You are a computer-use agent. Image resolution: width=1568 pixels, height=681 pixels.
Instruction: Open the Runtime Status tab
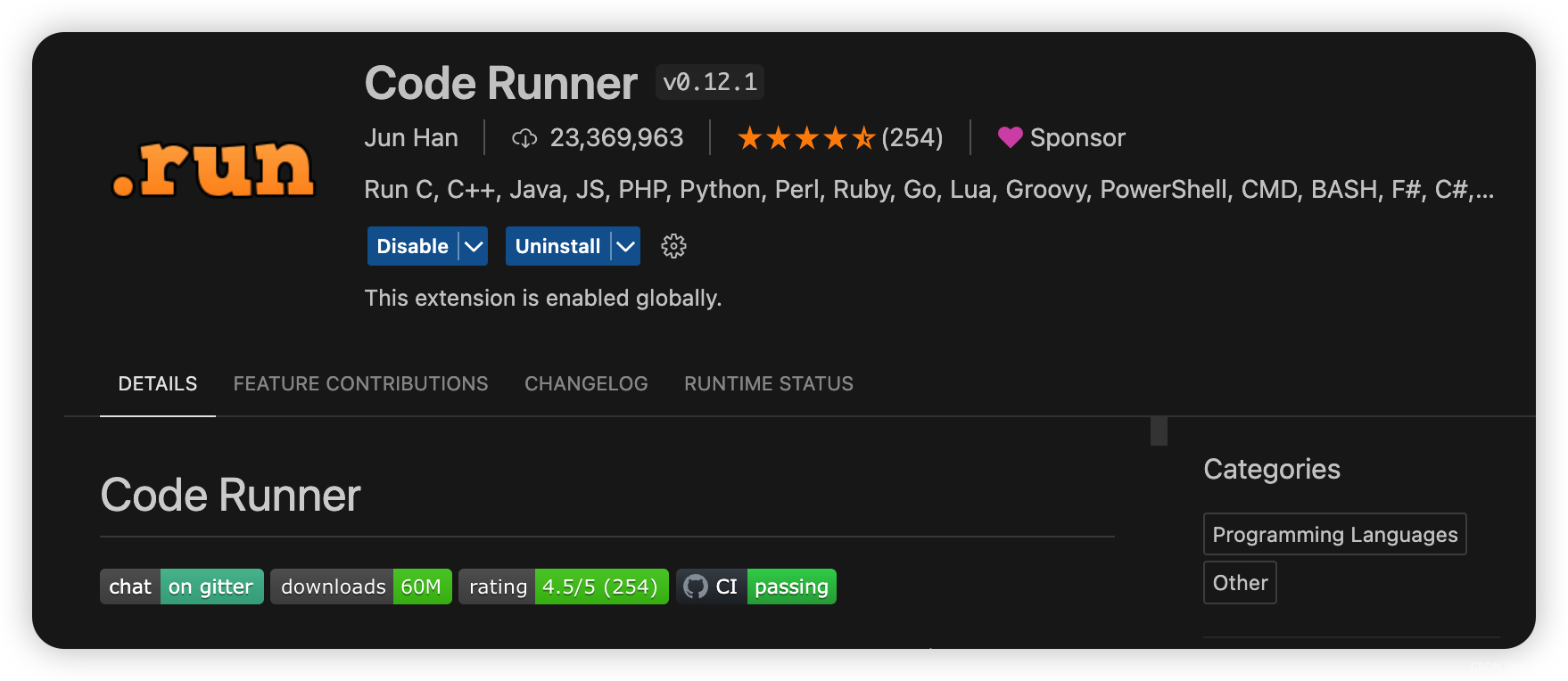tap(769, 384)
